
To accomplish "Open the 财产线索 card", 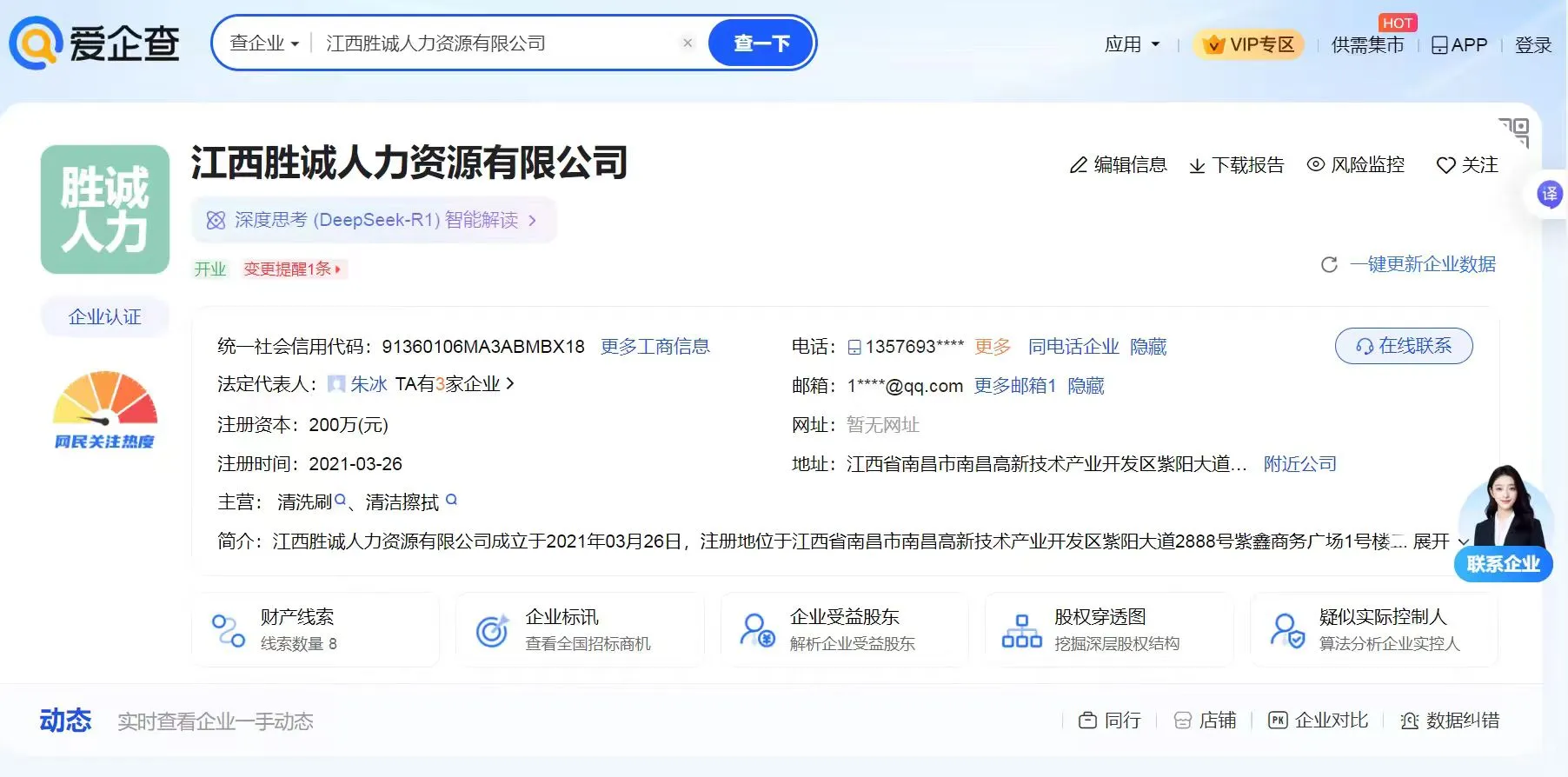I will [316, 630].
